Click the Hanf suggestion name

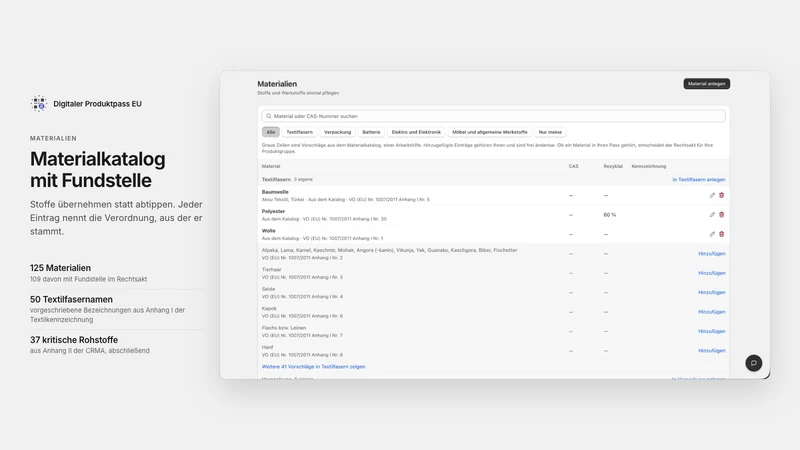tap(267, 347)
